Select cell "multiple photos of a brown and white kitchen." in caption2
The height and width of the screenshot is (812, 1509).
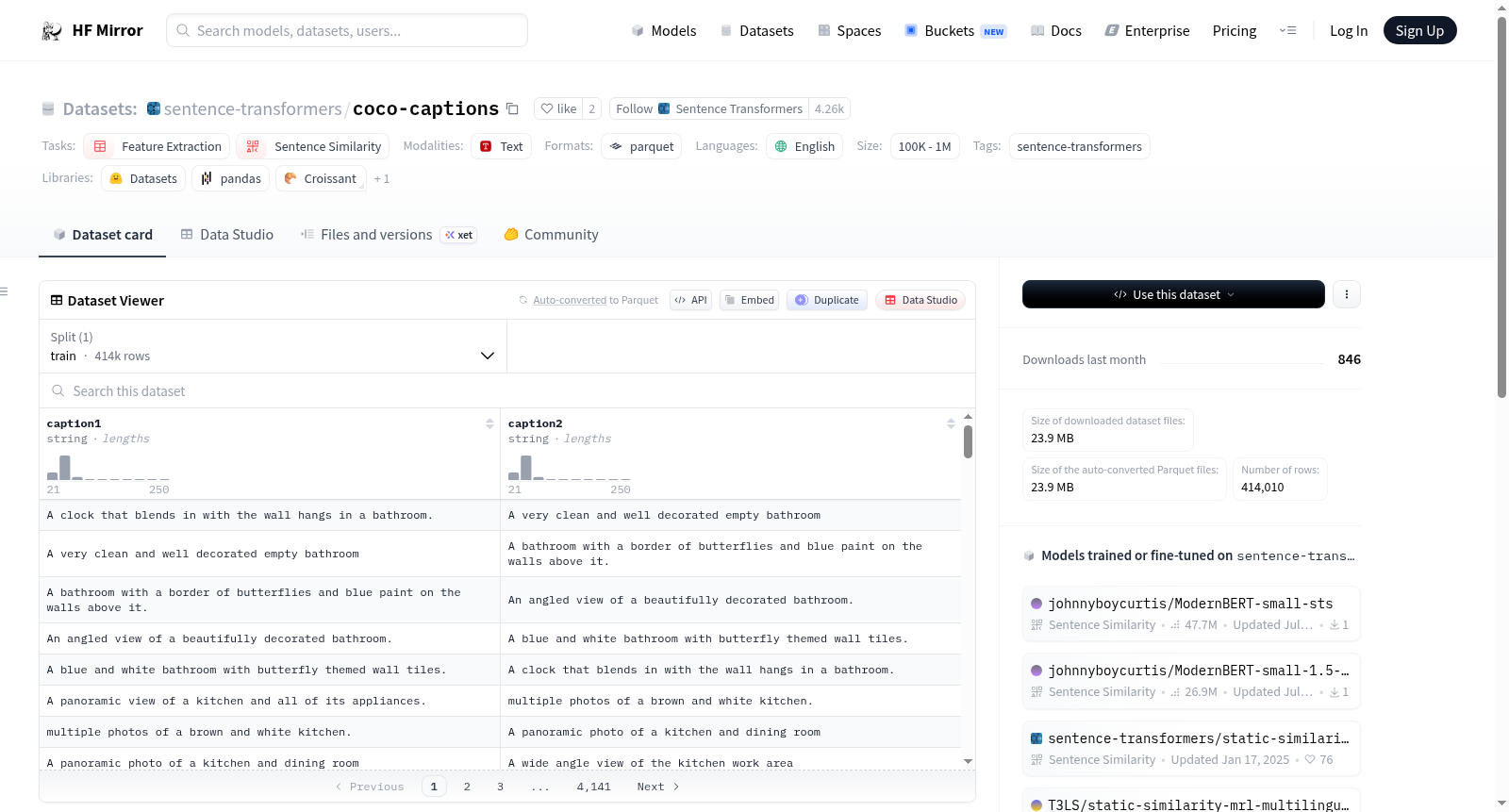[x=730, y=701]
